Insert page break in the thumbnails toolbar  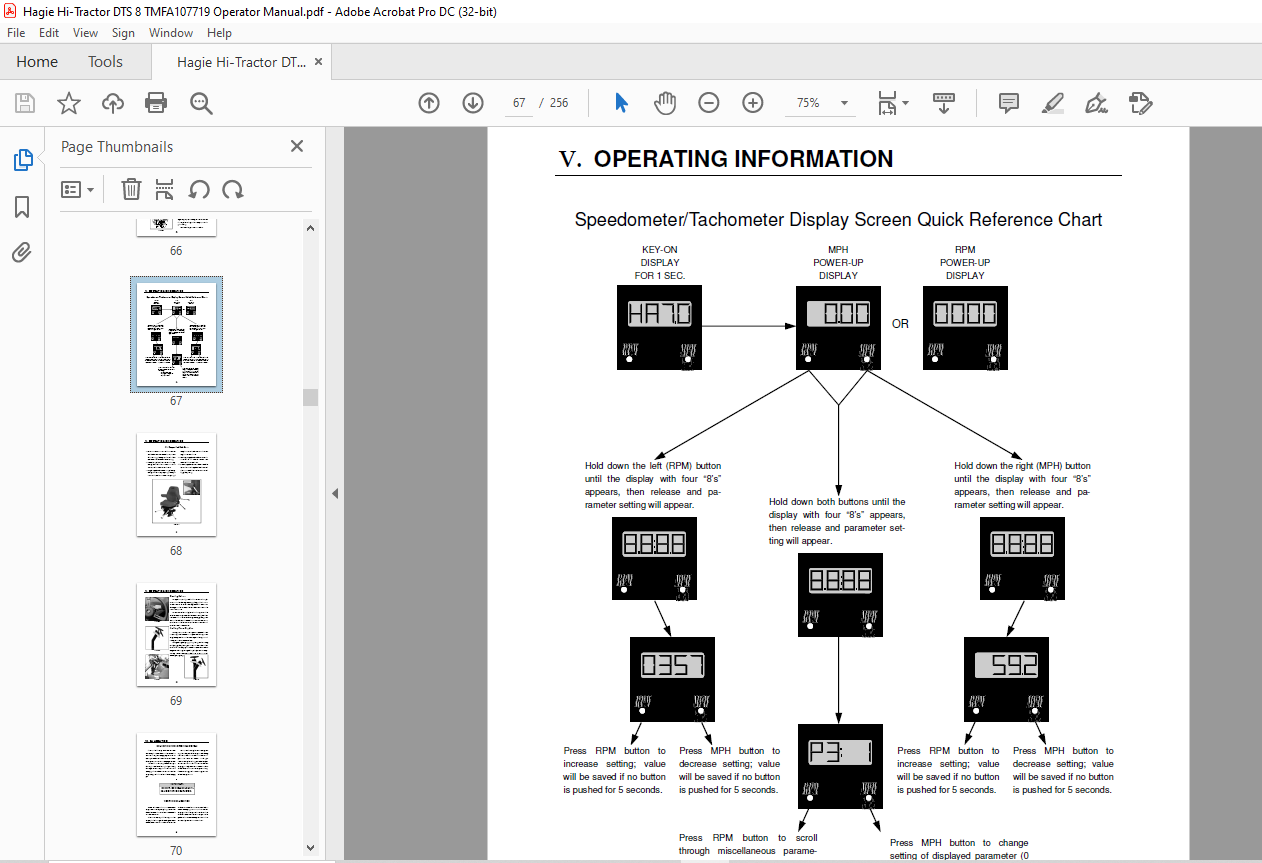(x=165, y=189)
